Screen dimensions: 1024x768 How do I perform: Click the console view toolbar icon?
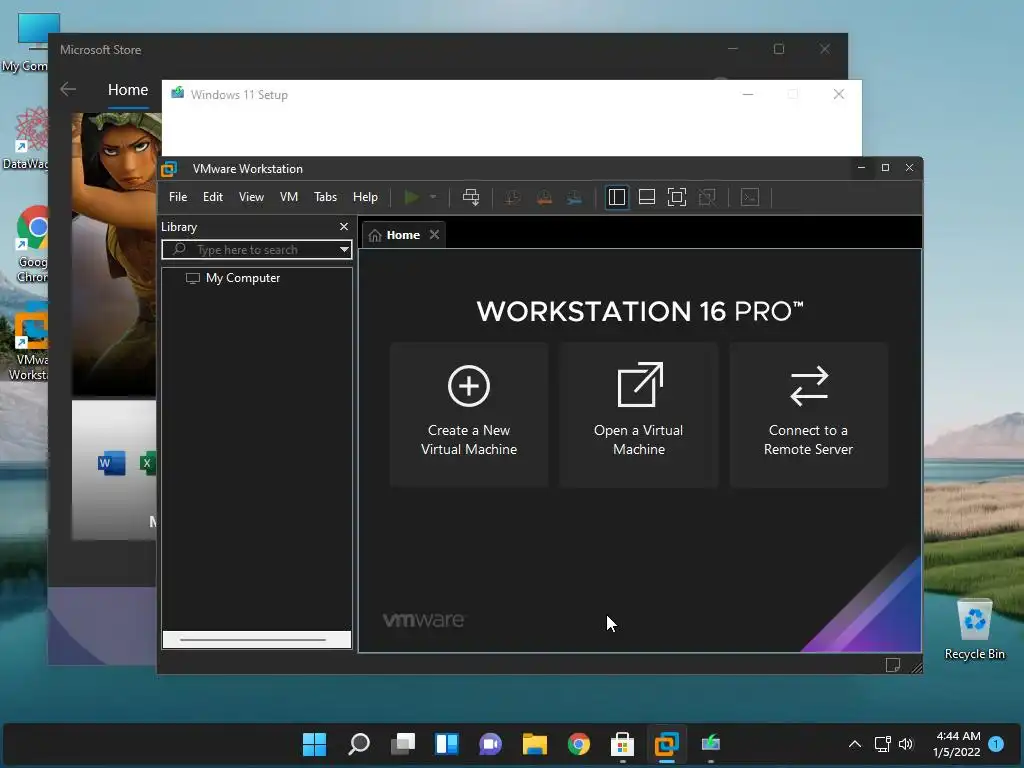point(750,197)
